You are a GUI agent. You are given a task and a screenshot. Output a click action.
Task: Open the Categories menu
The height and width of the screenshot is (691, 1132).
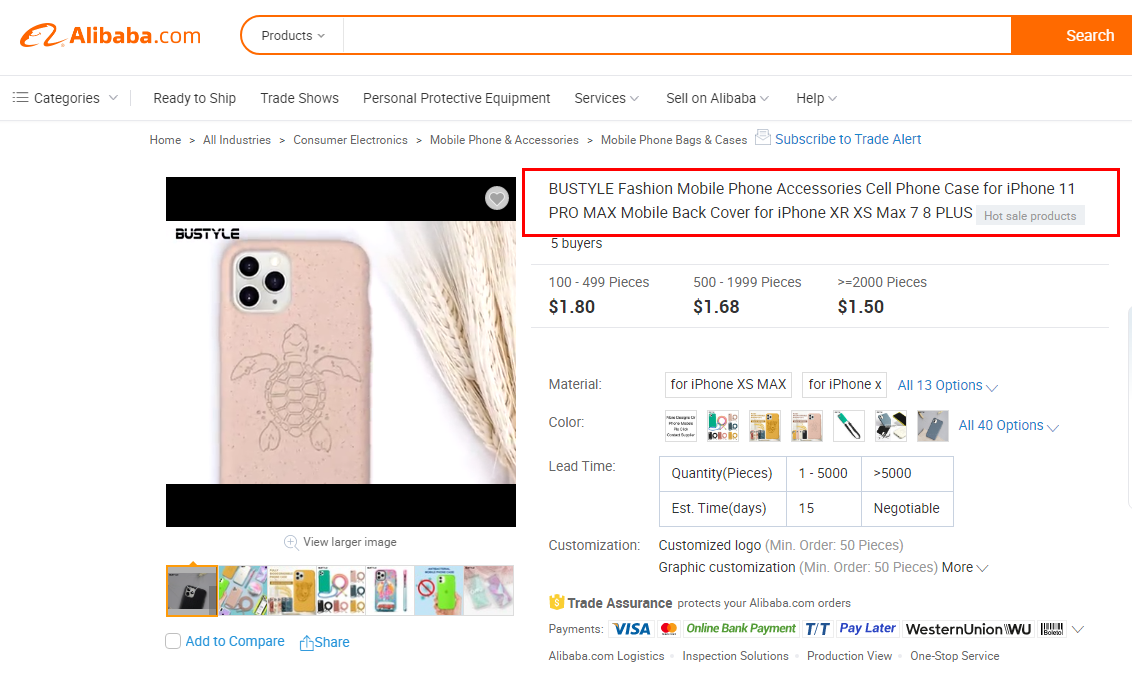[65, 98]
